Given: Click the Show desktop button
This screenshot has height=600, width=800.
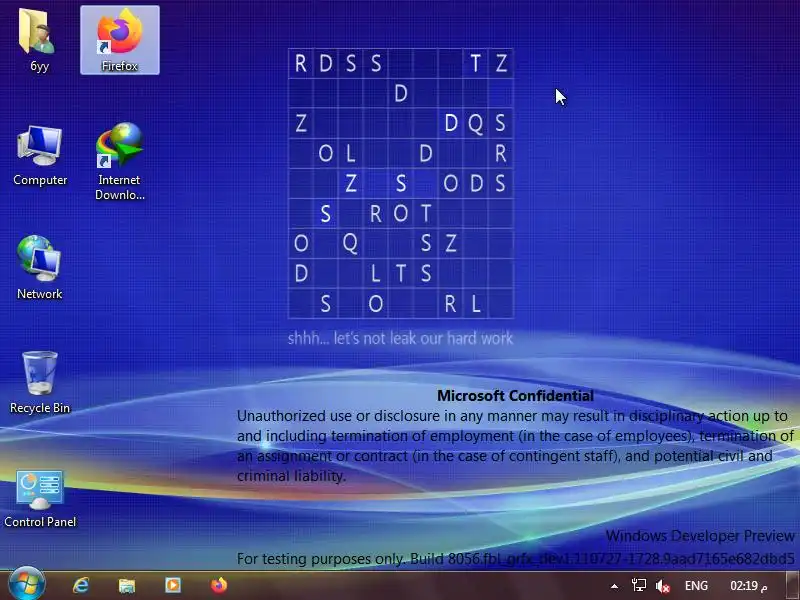Looking at the screenshot, I should click(x=792, y=586).
